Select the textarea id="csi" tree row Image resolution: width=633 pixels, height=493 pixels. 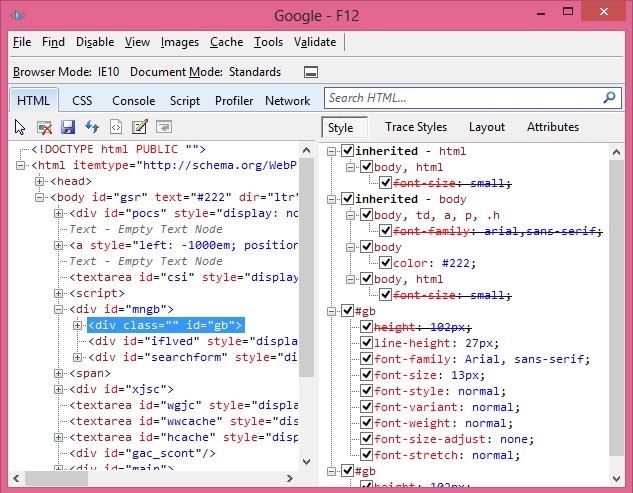point(183,277)
